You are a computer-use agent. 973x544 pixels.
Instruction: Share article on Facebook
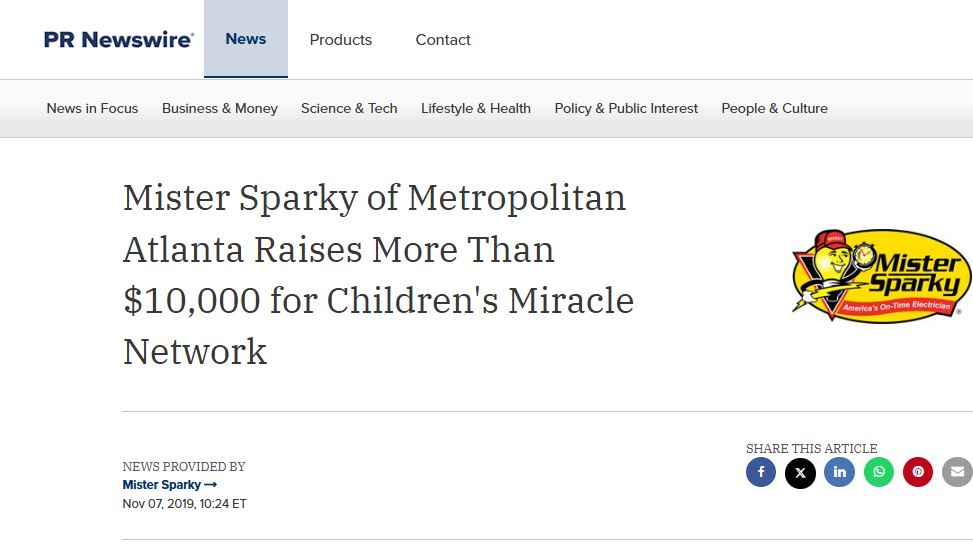point(761,472)
